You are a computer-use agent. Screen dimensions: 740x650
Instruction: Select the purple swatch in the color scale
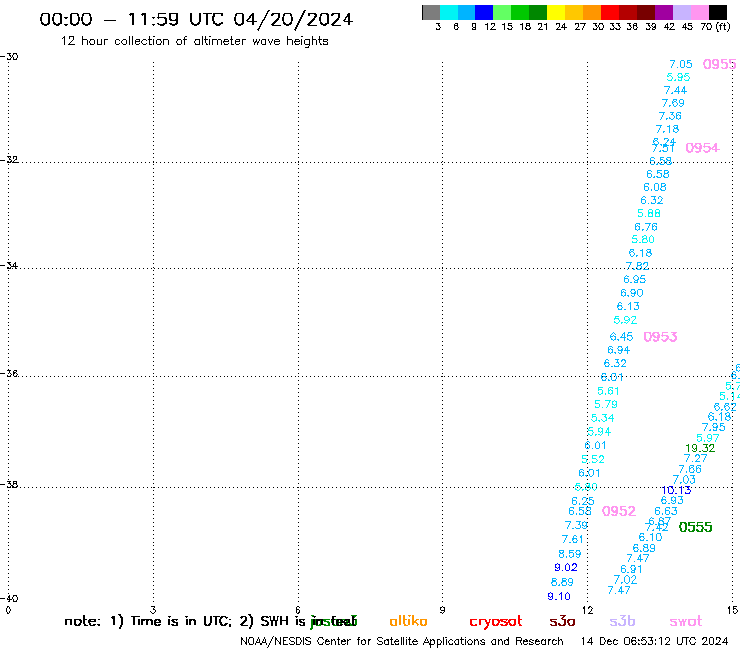tap(664, 12)
